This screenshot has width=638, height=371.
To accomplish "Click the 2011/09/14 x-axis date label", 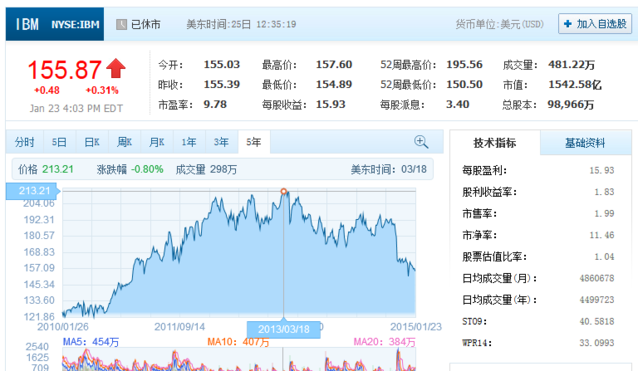I will tap(179, 327).
